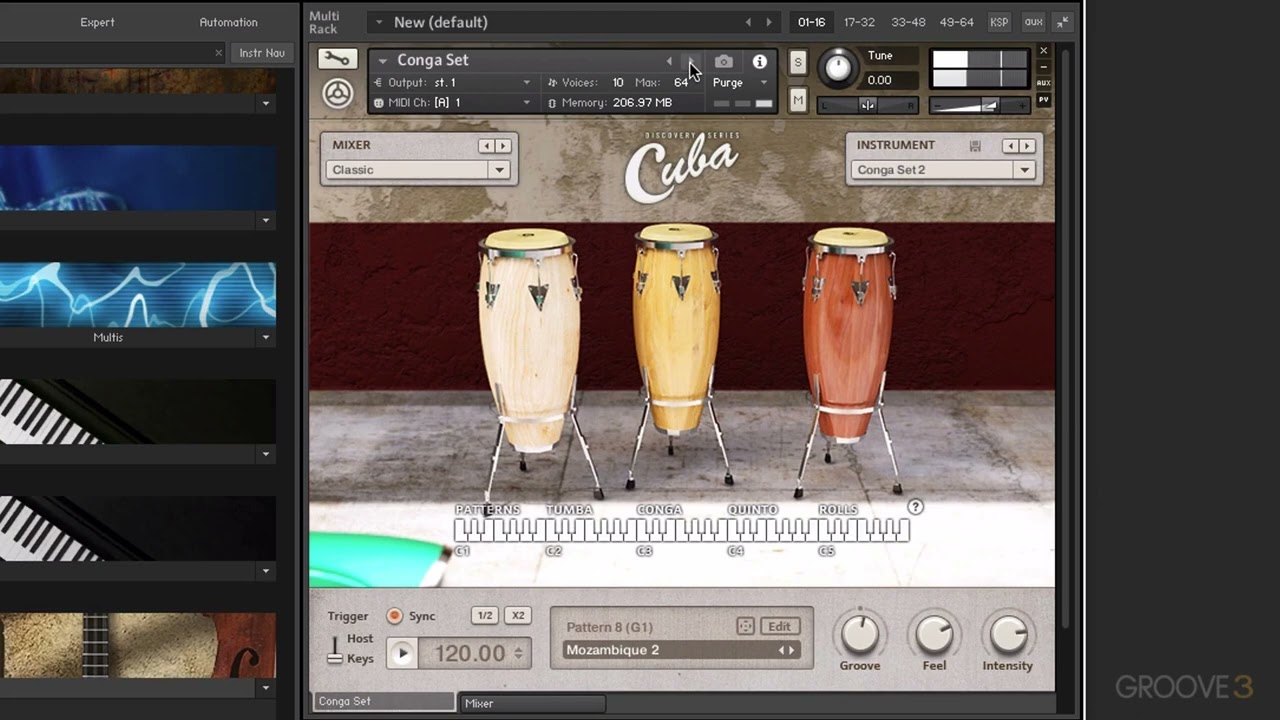Click the keyboard help question mark icon
The width and height of the screenshot is (1280, 720).
tap(915, 507)
